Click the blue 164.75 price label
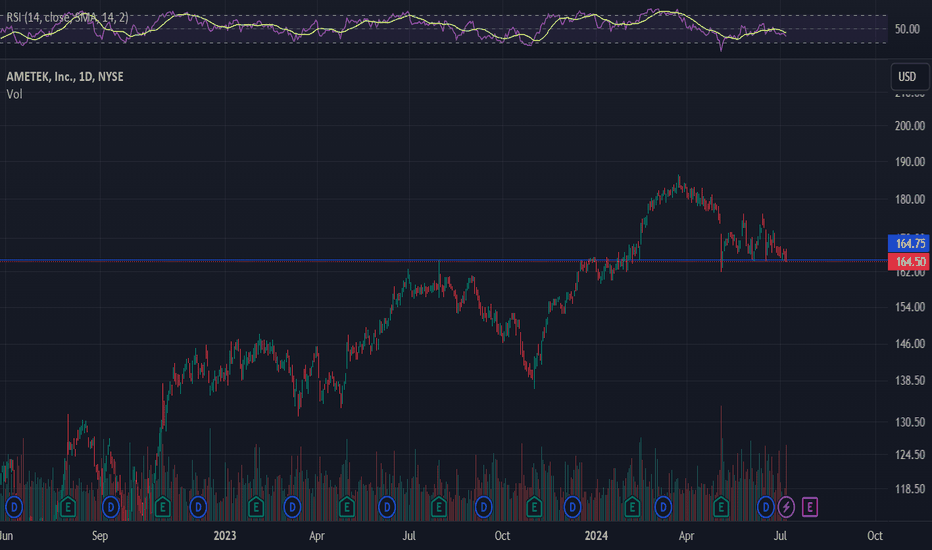The width and height of the screenshot is (932, 550). pos(909,243)
